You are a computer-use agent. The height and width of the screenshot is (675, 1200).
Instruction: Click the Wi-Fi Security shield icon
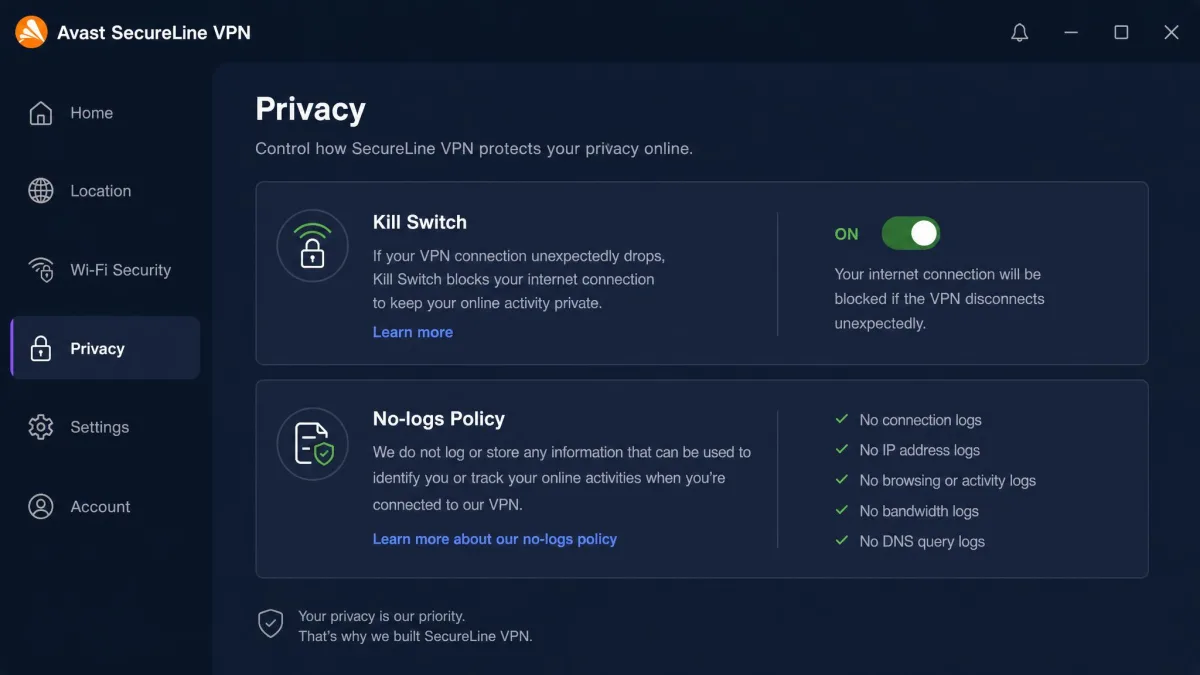[x=41, y=270]
